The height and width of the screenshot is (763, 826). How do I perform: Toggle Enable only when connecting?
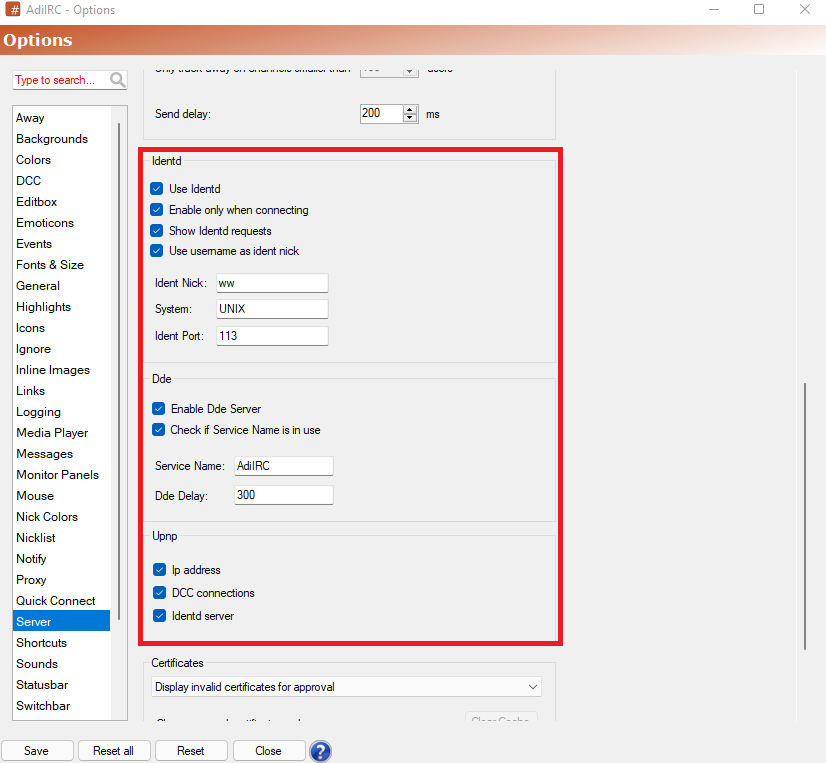tap(156, 210)
